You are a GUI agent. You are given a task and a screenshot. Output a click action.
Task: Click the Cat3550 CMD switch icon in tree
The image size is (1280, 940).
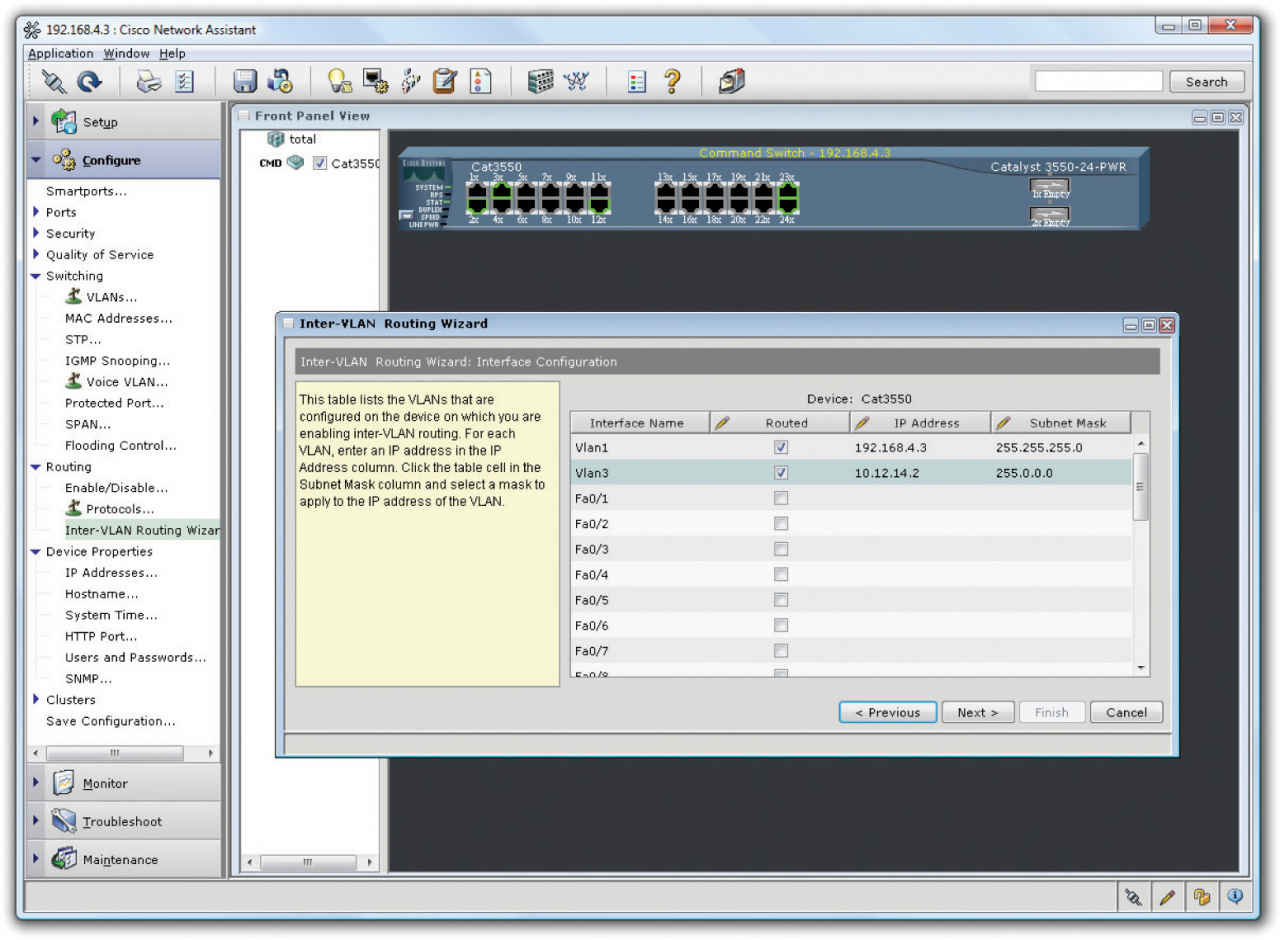pos(296,163)
